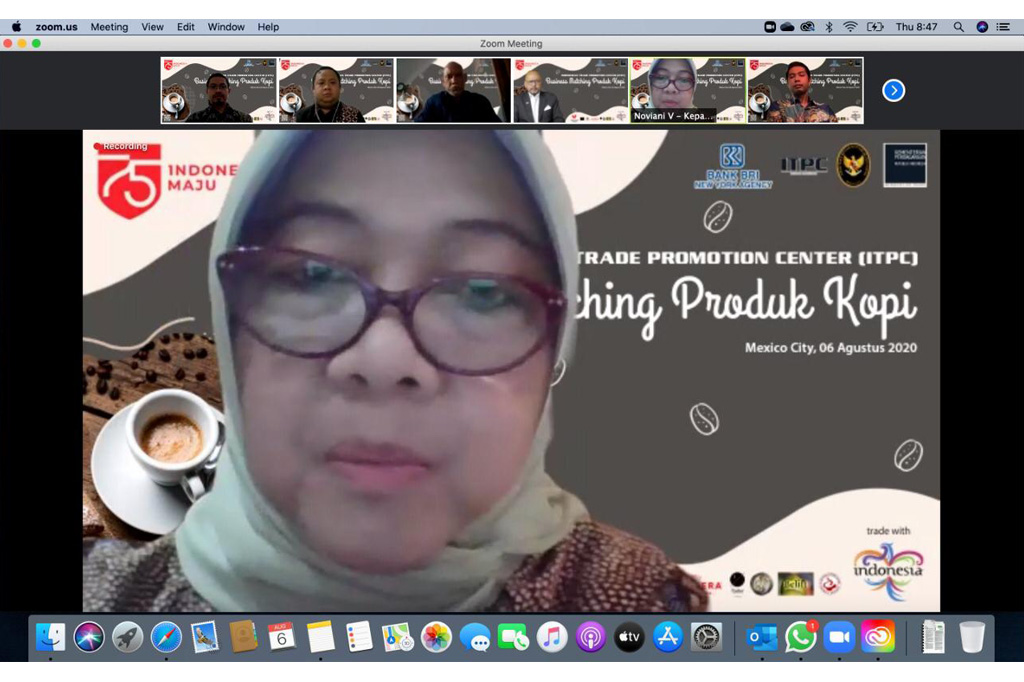
Task: Open Mail app with the stamp icon
Action: click(204, 637)
